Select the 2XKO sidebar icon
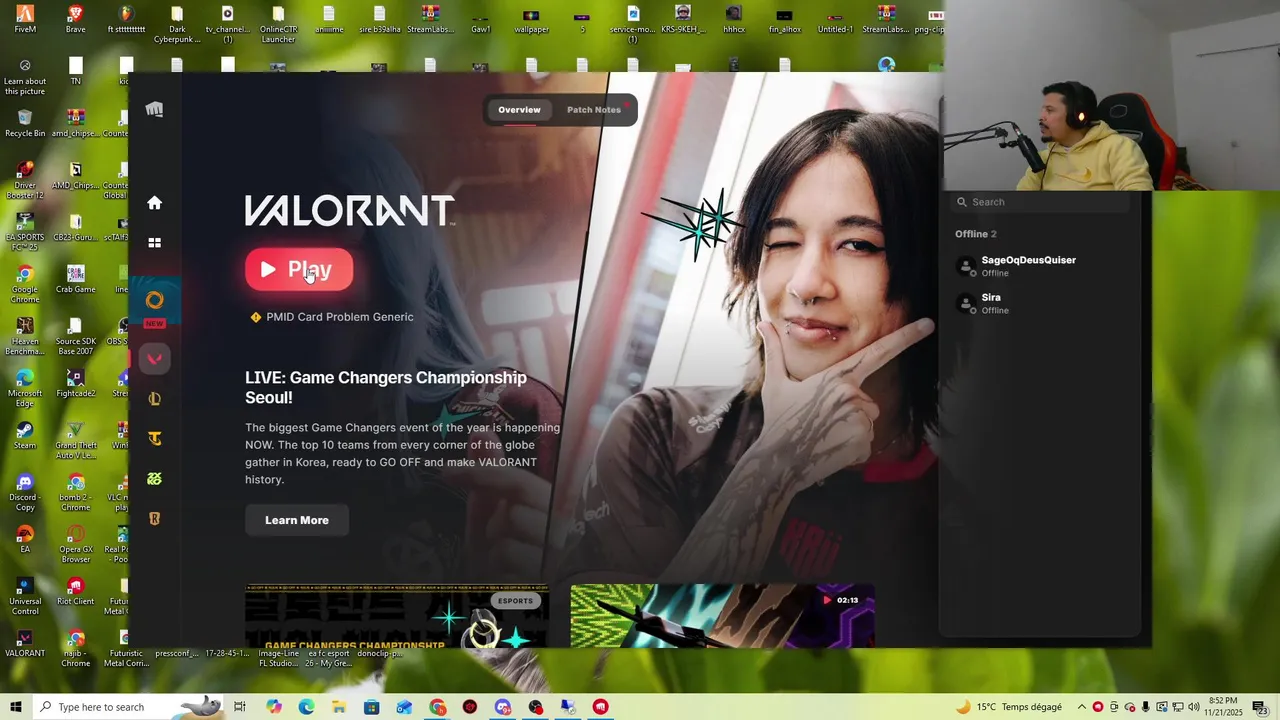The image size is (1280, 720). coord(154,479)
